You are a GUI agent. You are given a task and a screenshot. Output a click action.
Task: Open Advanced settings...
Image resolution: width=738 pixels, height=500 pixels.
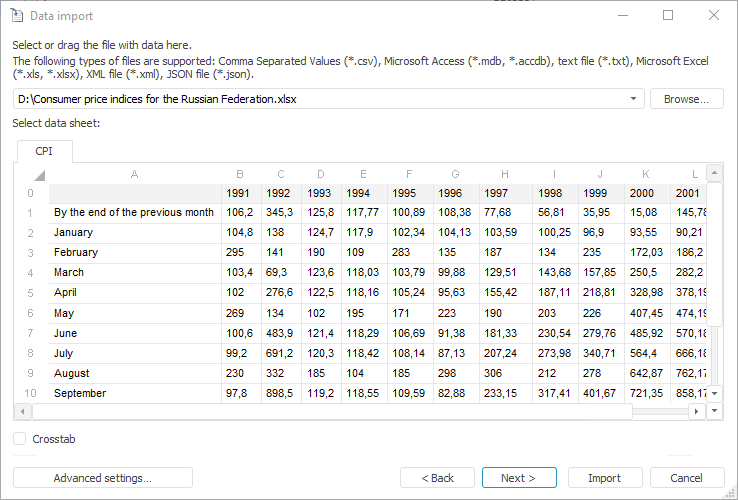pos(102,478)
